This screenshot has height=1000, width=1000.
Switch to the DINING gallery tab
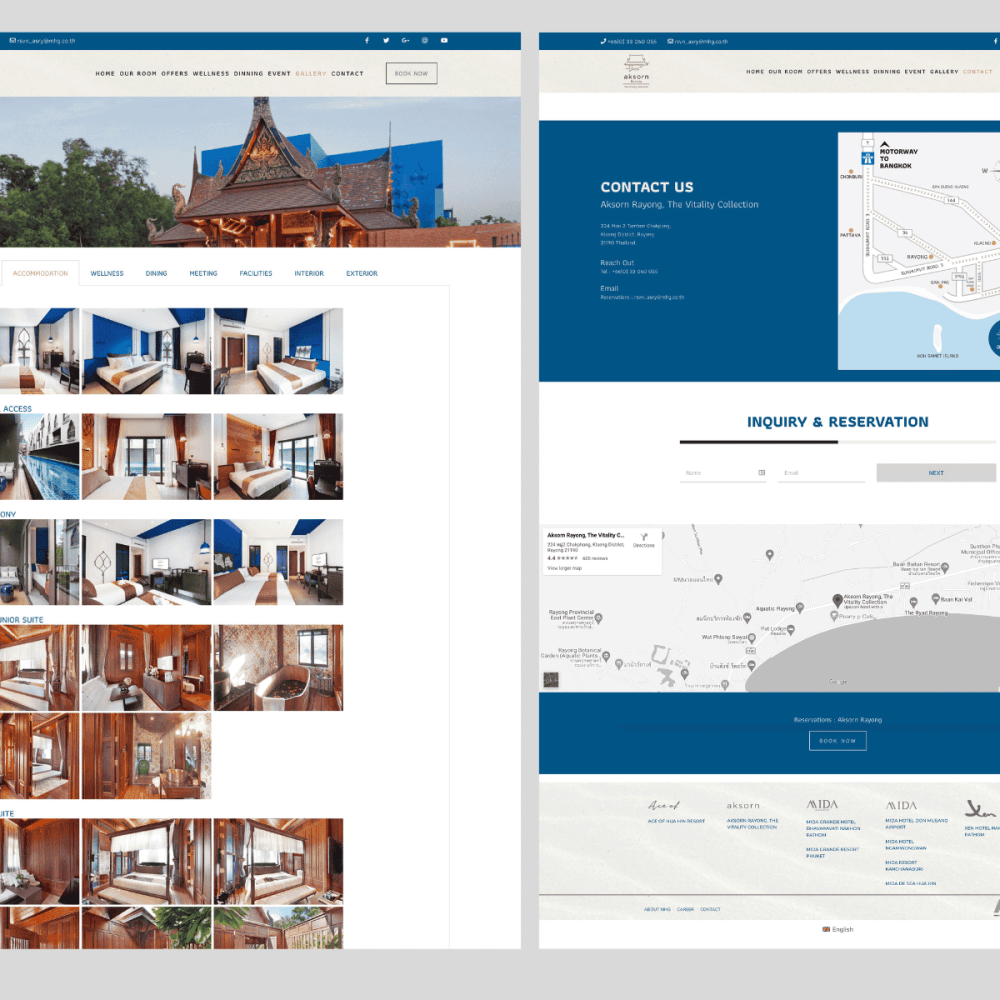156,273
